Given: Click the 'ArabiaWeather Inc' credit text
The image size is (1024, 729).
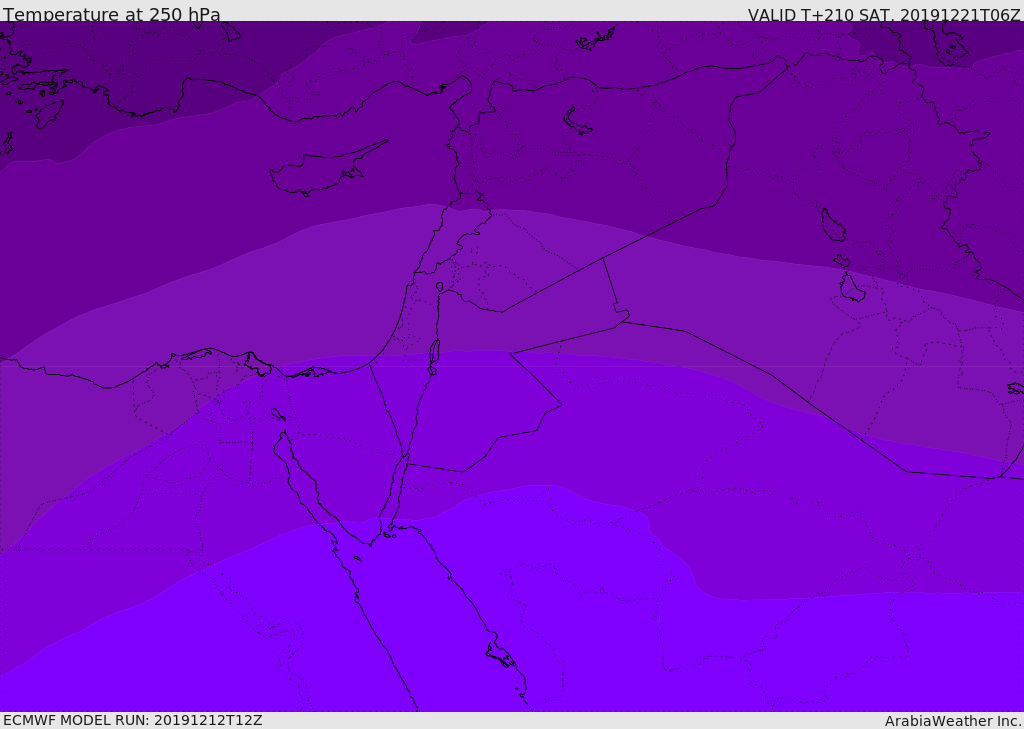Looking at the screenshot, I should [x=952, y=721].
